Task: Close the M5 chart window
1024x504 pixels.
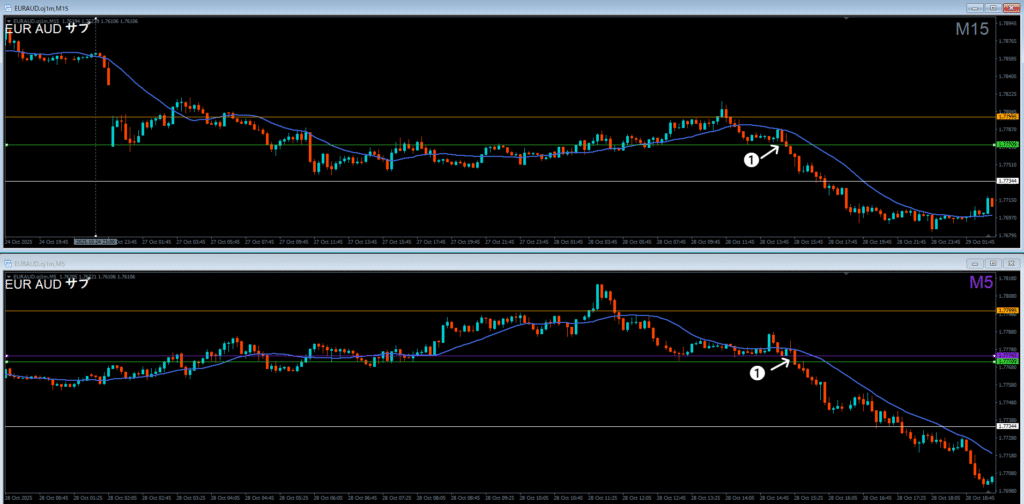Action: [x=1012, y=263]
